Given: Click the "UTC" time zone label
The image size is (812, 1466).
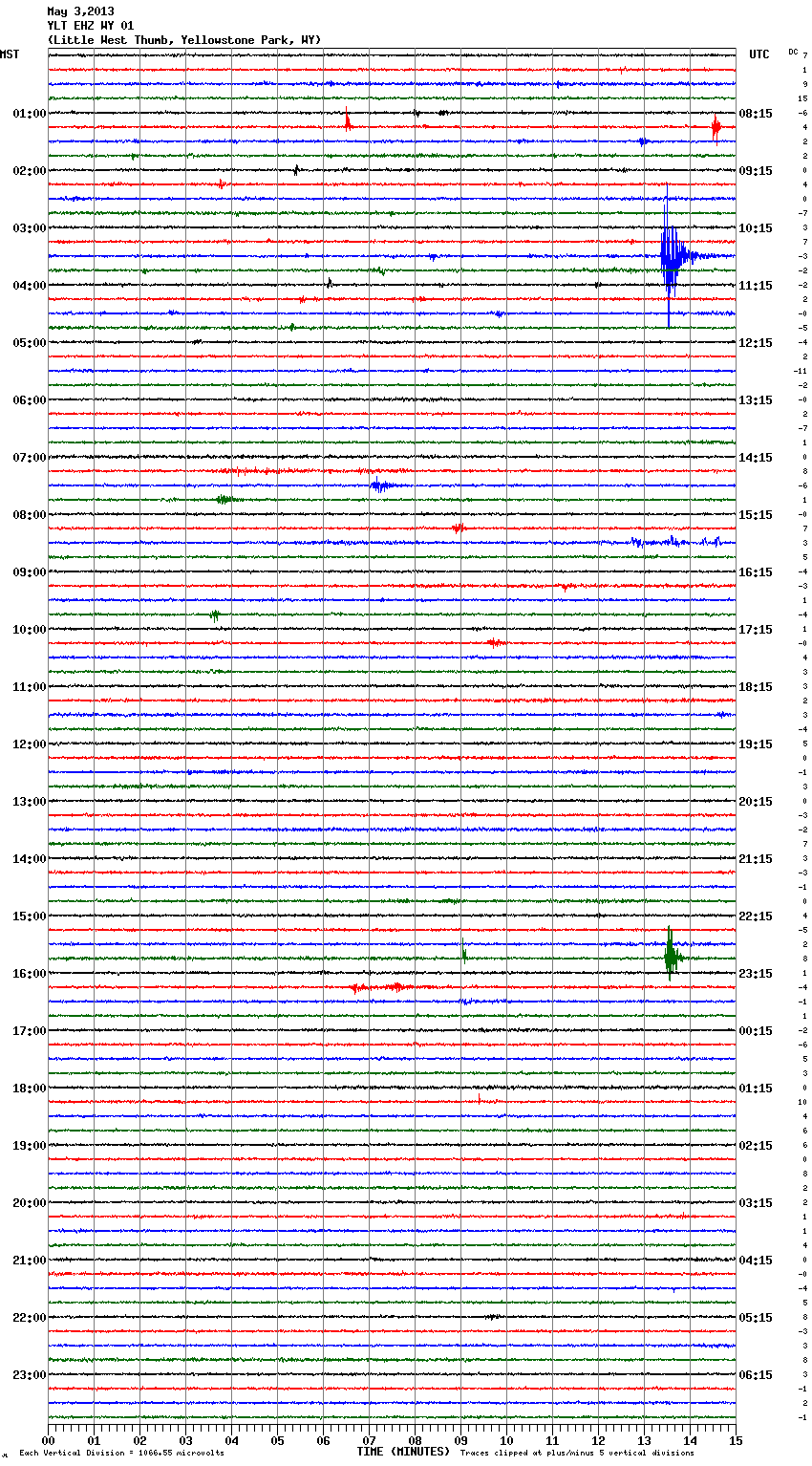Looking at the screenshot, I should pyautogui.click(x=759, y=54).
